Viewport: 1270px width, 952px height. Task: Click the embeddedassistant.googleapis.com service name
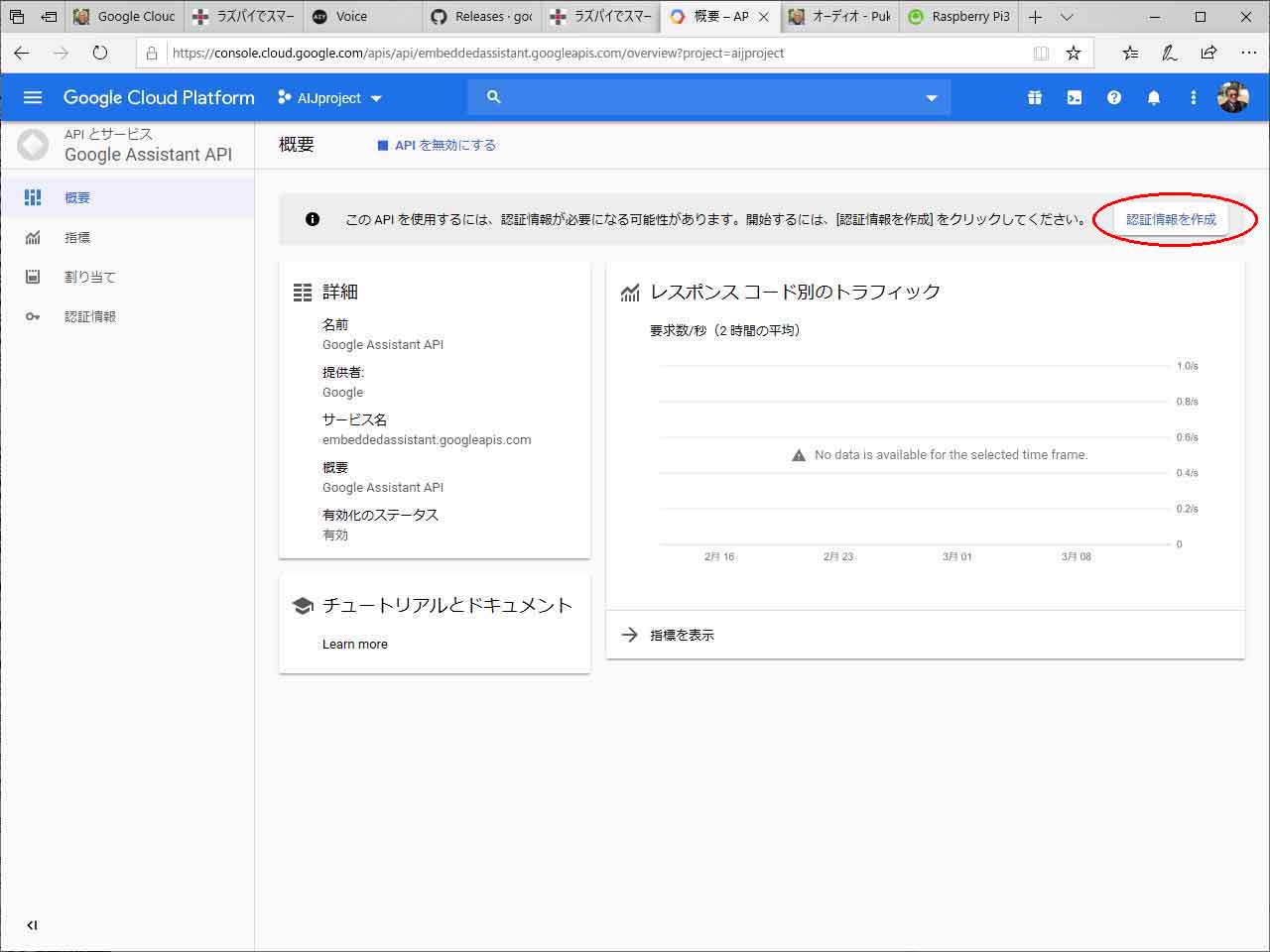427,439
